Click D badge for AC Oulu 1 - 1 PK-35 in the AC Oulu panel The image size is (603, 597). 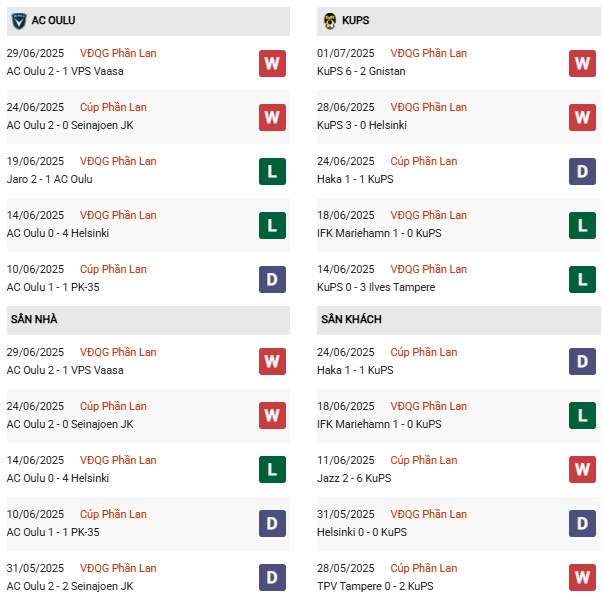coord(271,279)
